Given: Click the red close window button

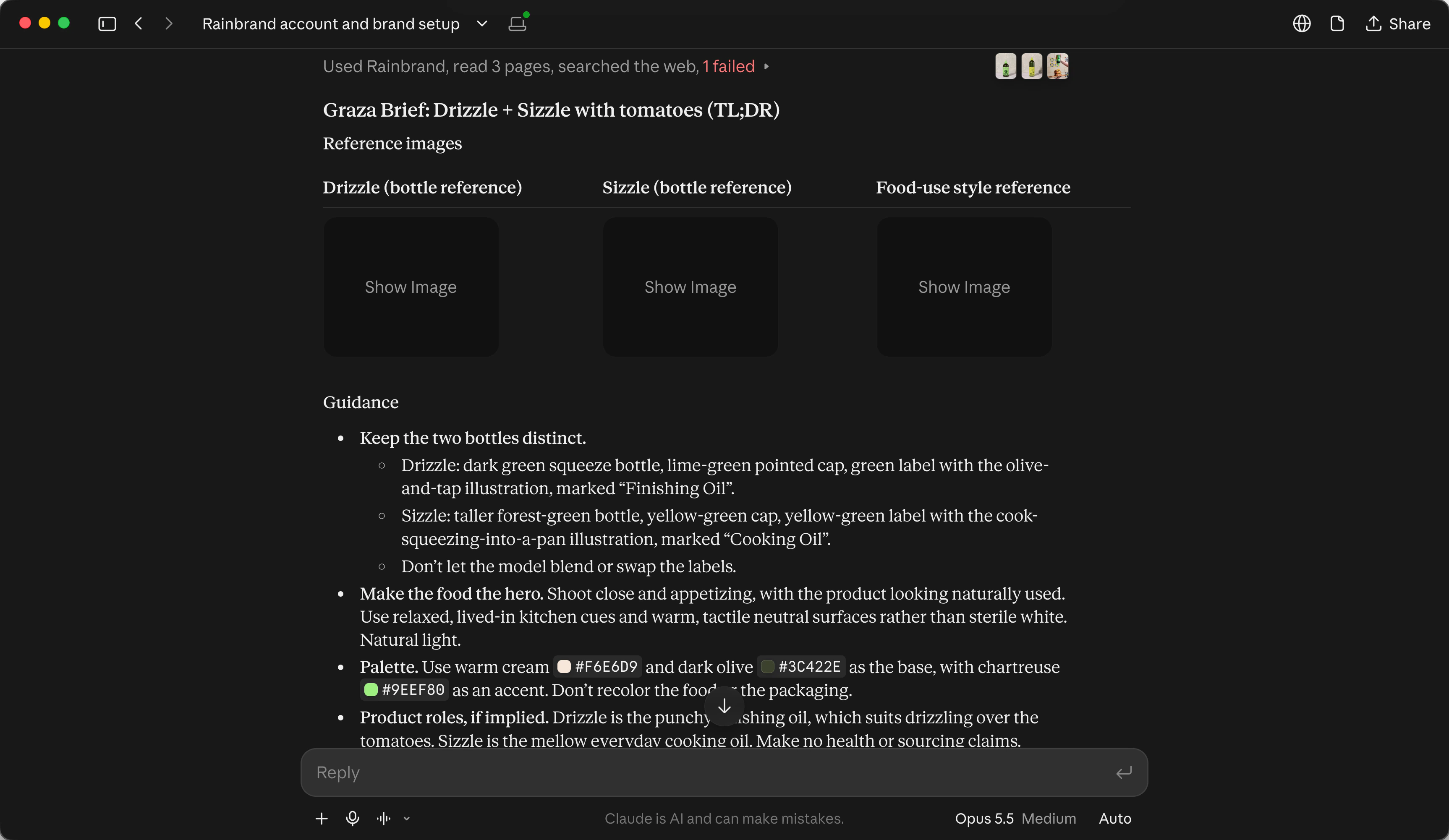Looking at the screenshot, I should 25,23.
